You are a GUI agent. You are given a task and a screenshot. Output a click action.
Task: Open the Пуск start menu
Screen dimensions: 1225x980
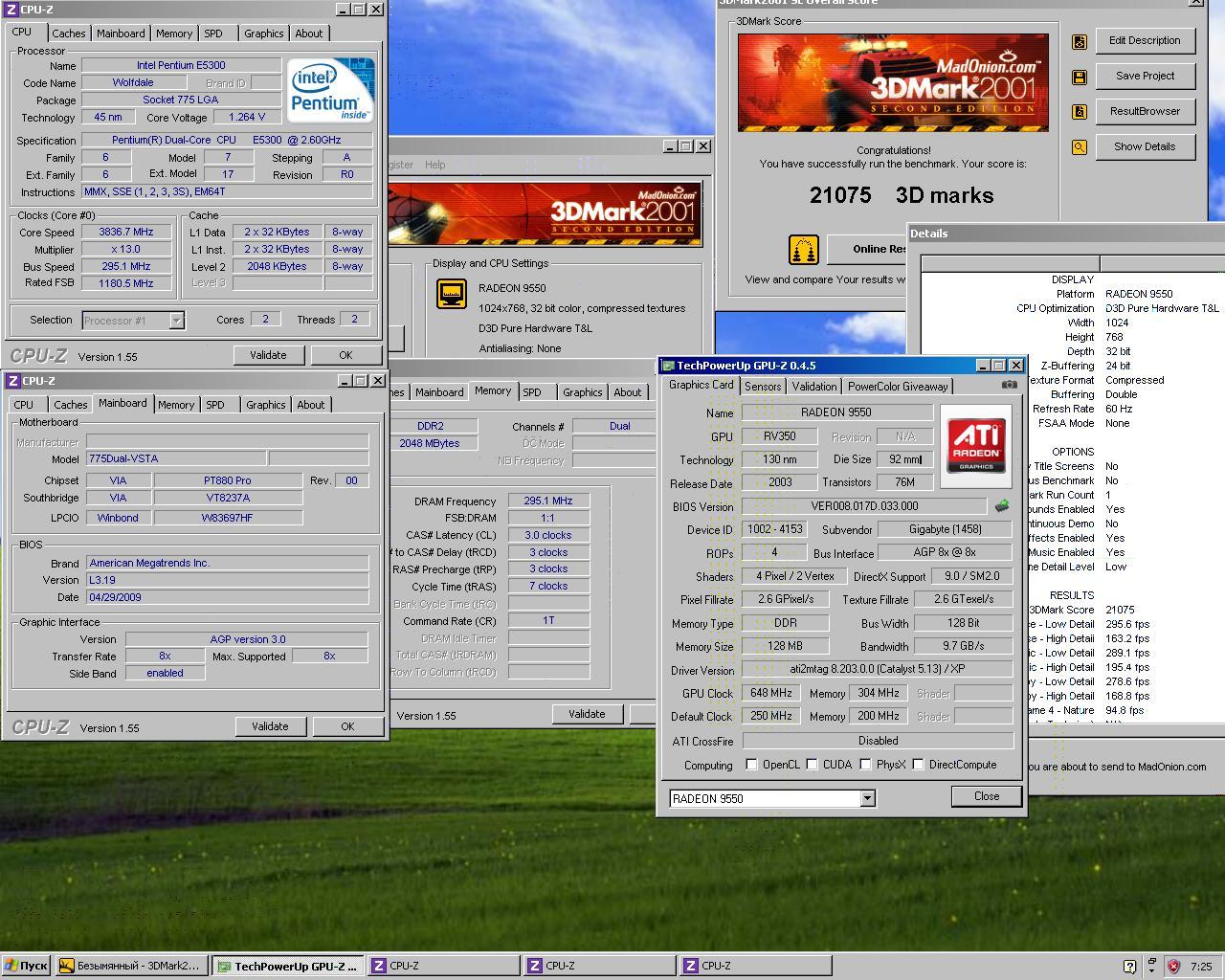[x=26, y=966]
